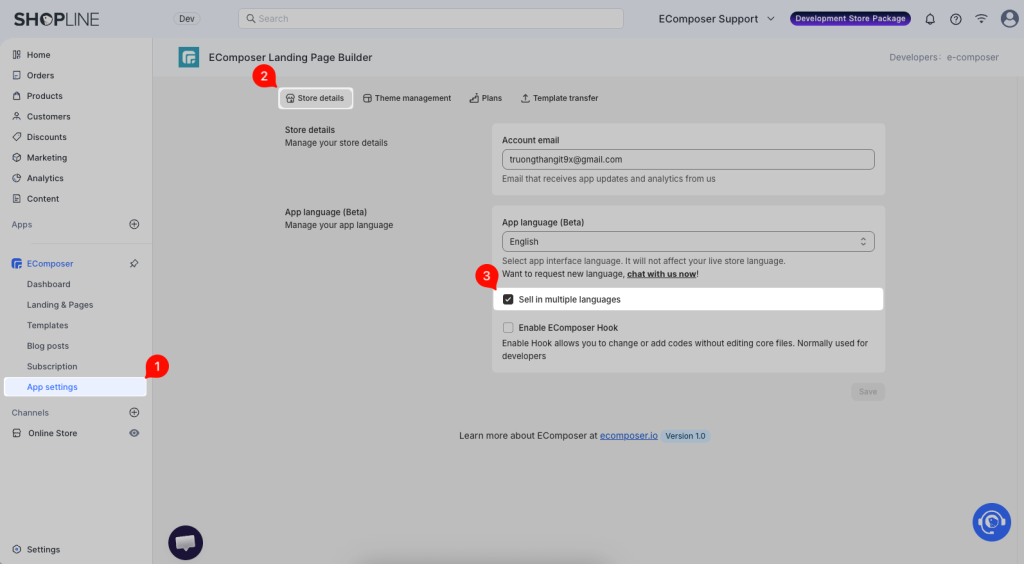The image size is (1024, 564).
Task: Open the help question mark icon
Action: point(956,19)
